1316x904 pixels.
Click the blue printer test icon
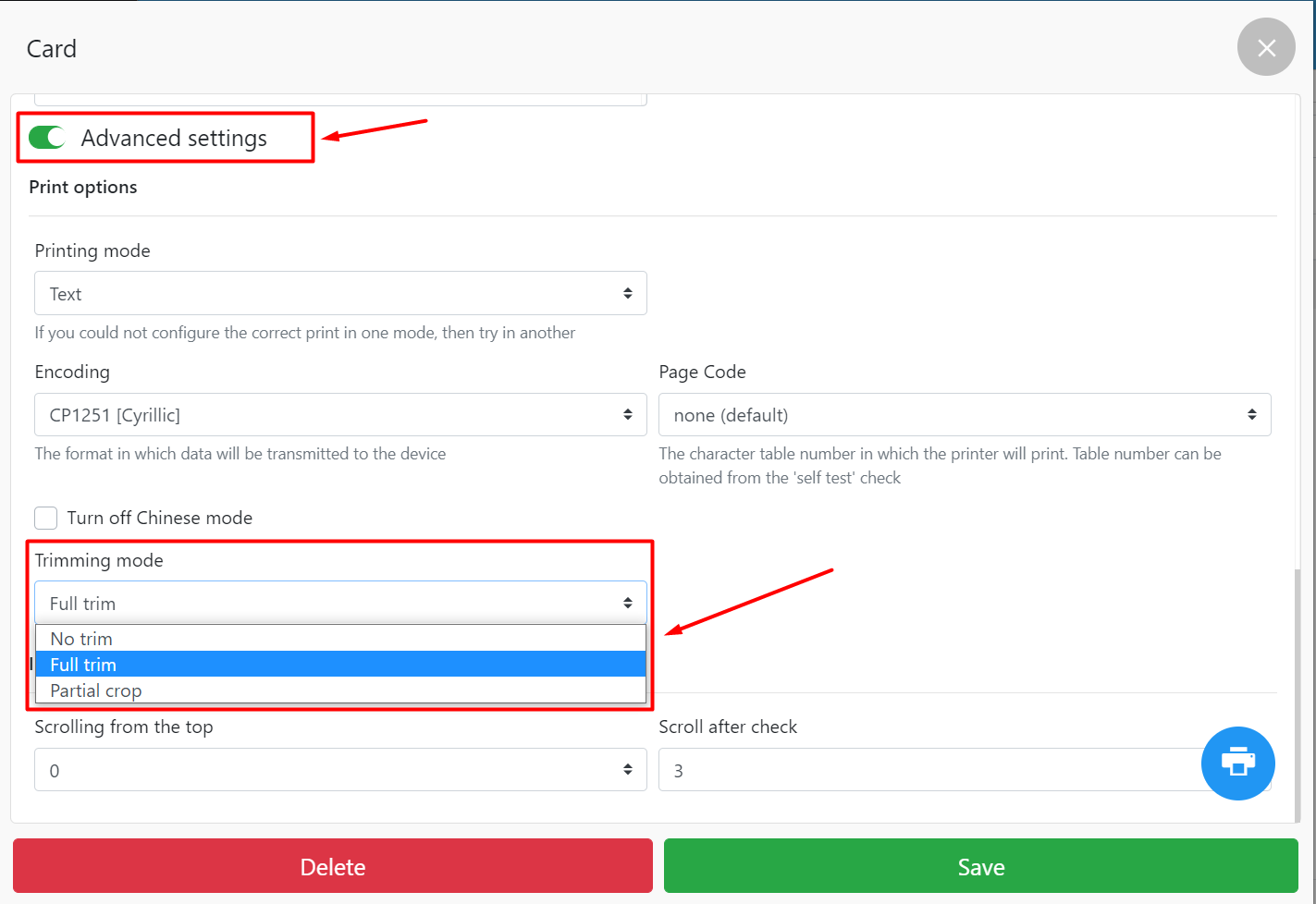point(1237,763)
